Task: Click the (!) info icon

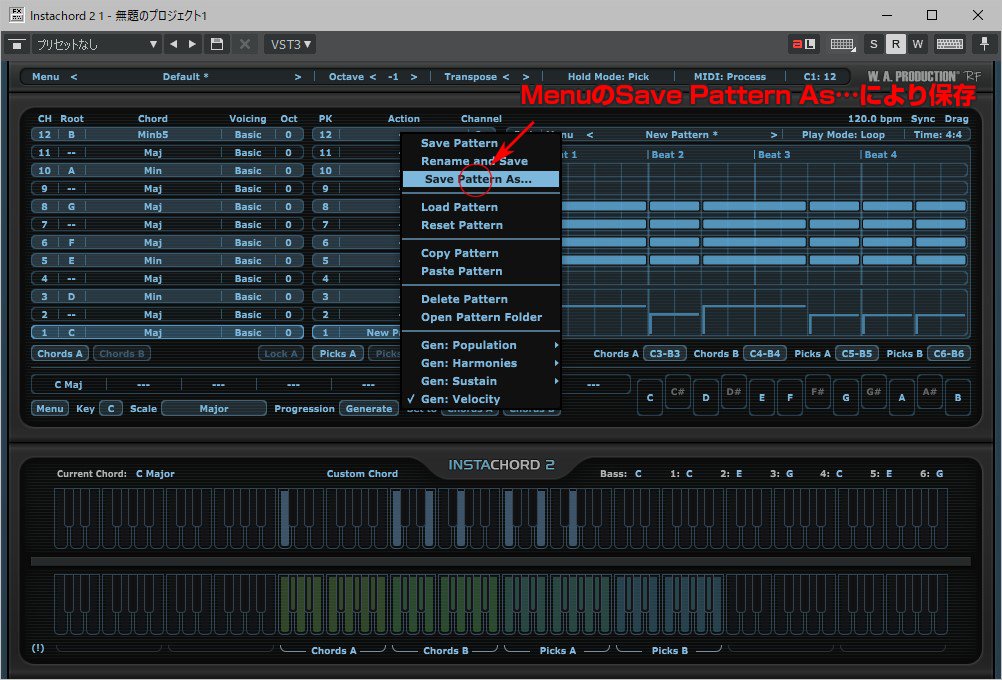Action: pos(38,648)
